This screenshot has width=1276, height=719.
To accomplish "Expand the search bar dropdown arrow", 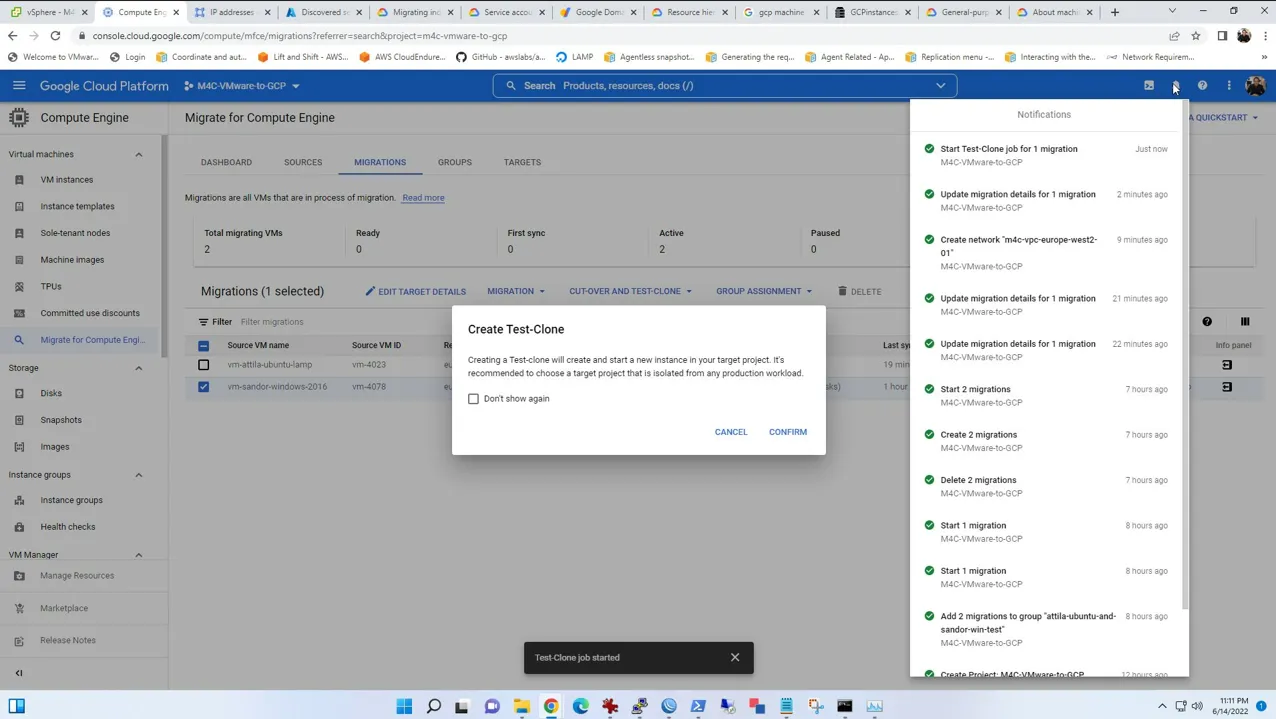I will (941, 86).
